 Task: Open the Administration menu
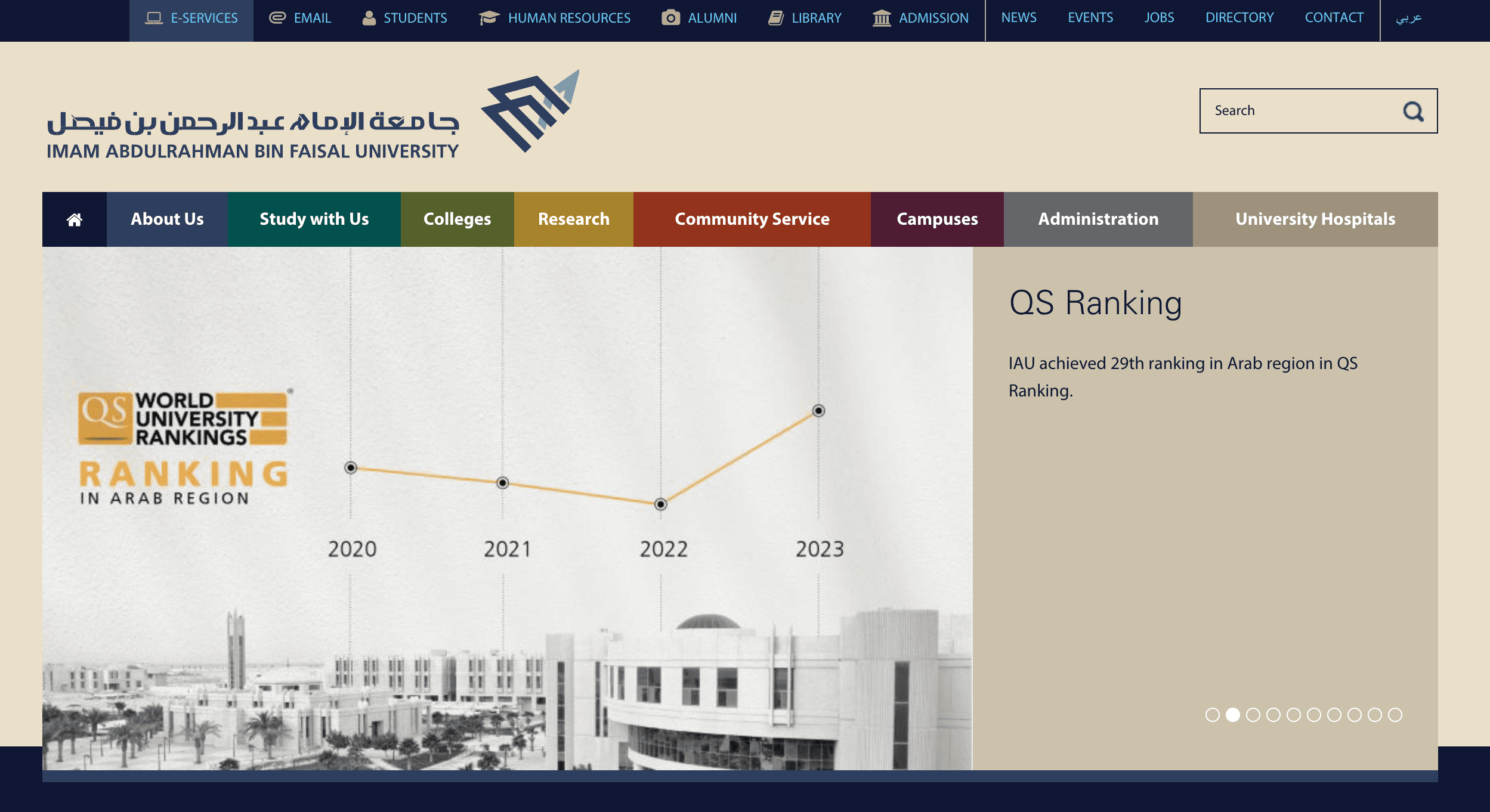(1098, 219)
